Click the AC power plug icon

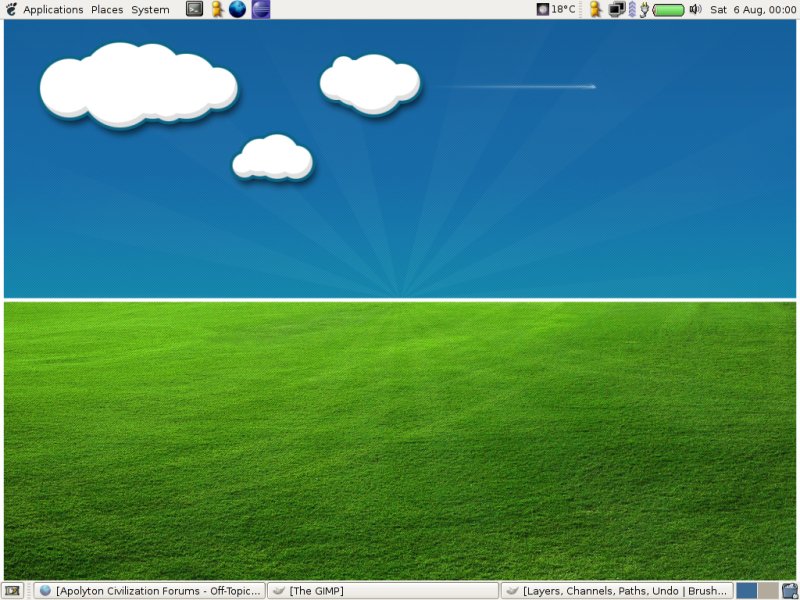644,9
